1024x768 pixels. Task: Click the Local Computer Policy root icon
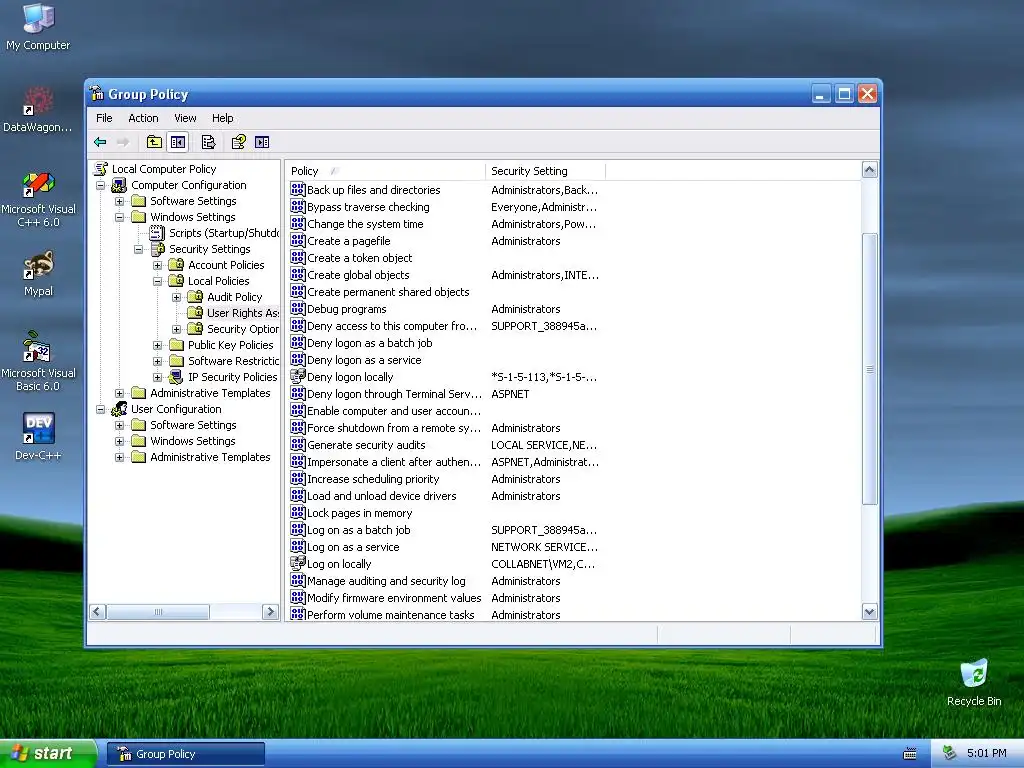point(101,169)
